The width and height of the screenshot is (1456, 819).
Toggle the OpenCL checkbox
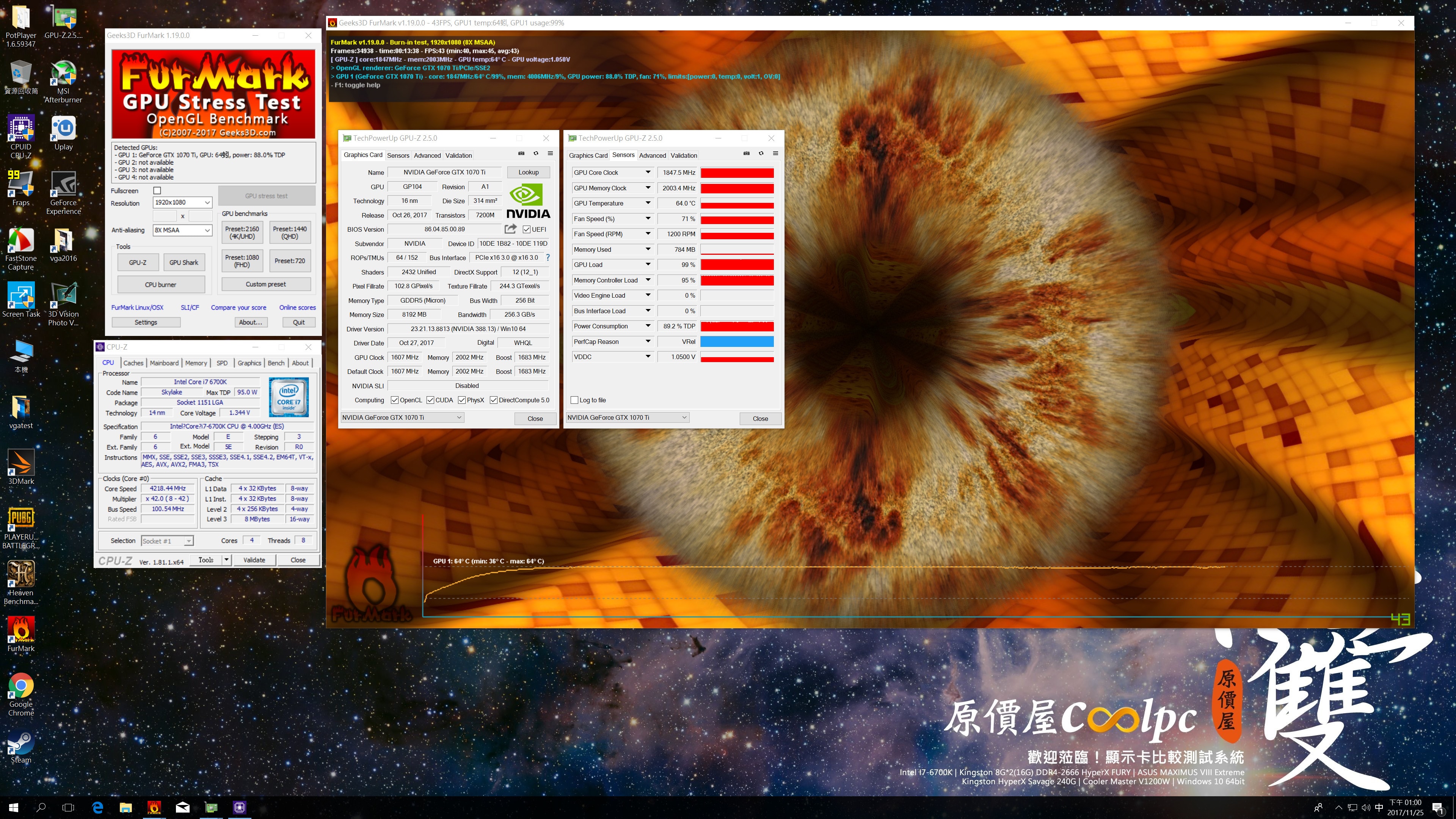tap(394, 400)
